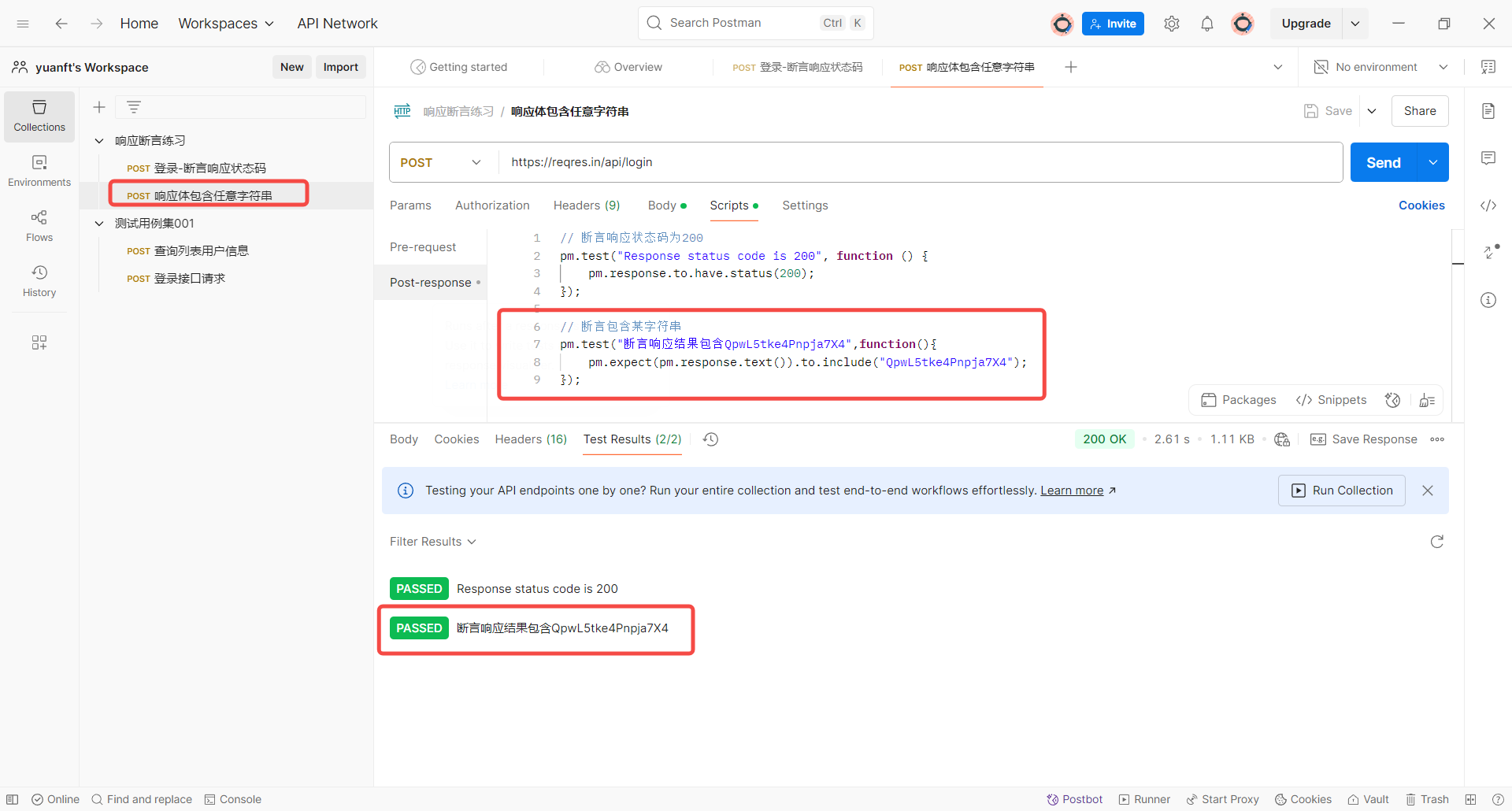The width and height of the screenshot is (1512, 811).
Task: Open the collections filter icon
Action: (x=134, y=107)
